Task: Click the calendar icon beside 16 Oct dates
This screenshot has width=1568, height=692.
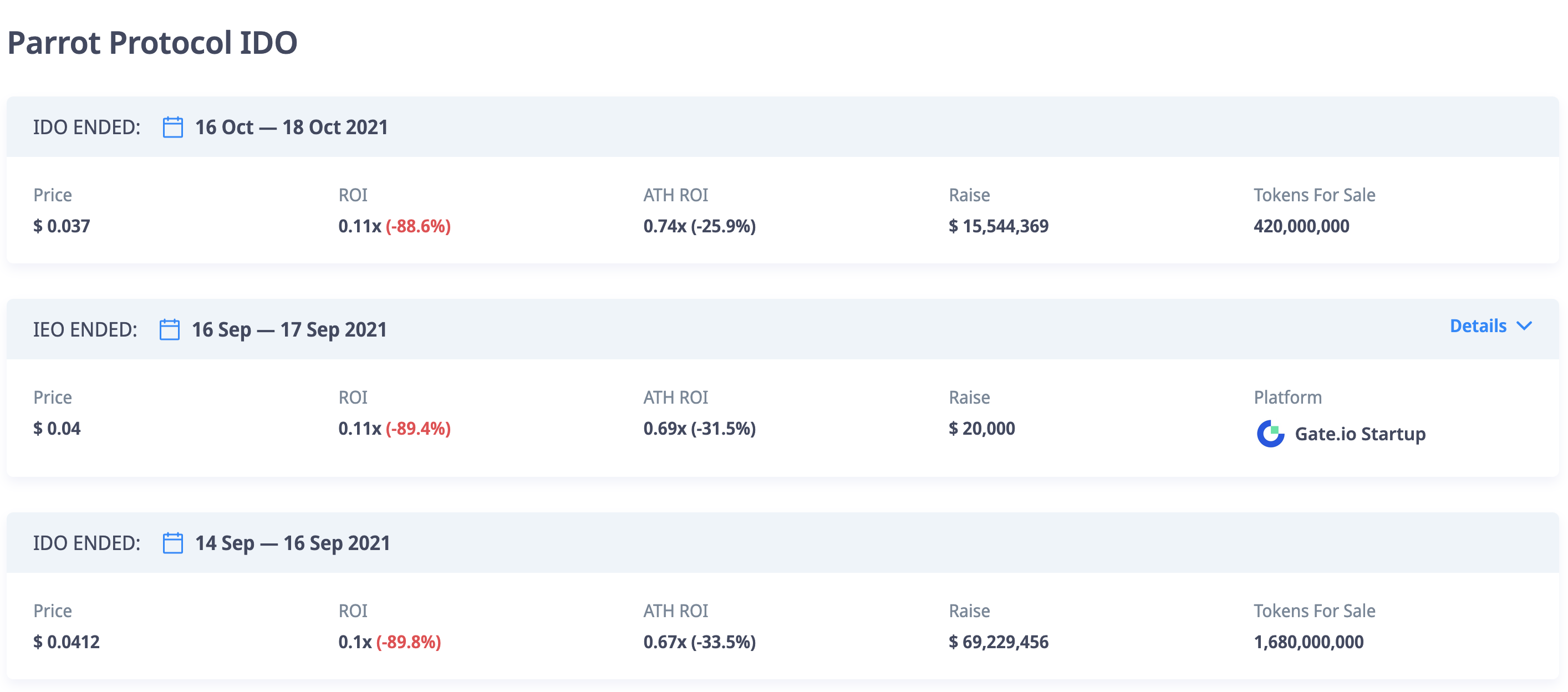Action: click(x=173, y=127)
